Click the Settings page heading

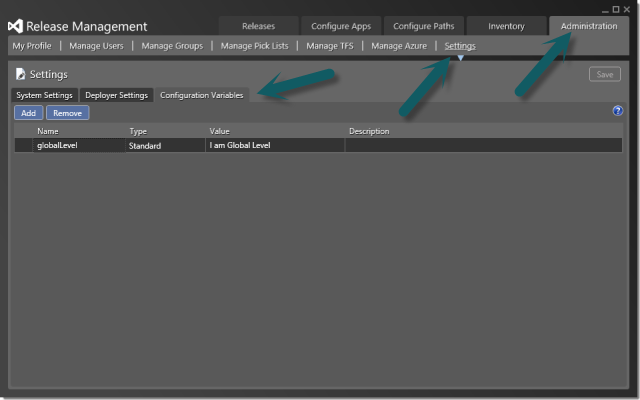49,74
